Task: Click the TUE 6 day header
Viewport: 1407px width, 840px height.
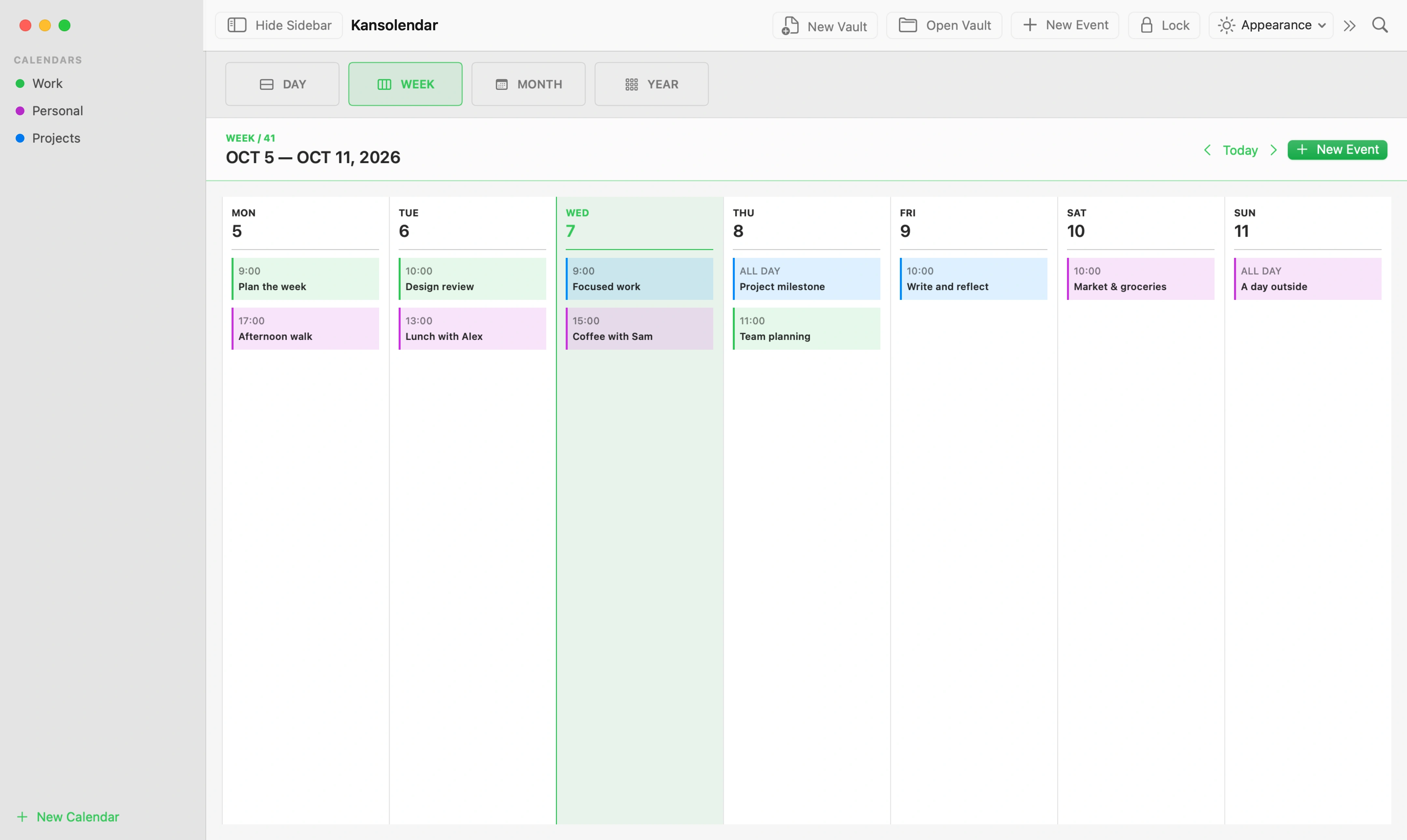Action: [x=472, y=224]
